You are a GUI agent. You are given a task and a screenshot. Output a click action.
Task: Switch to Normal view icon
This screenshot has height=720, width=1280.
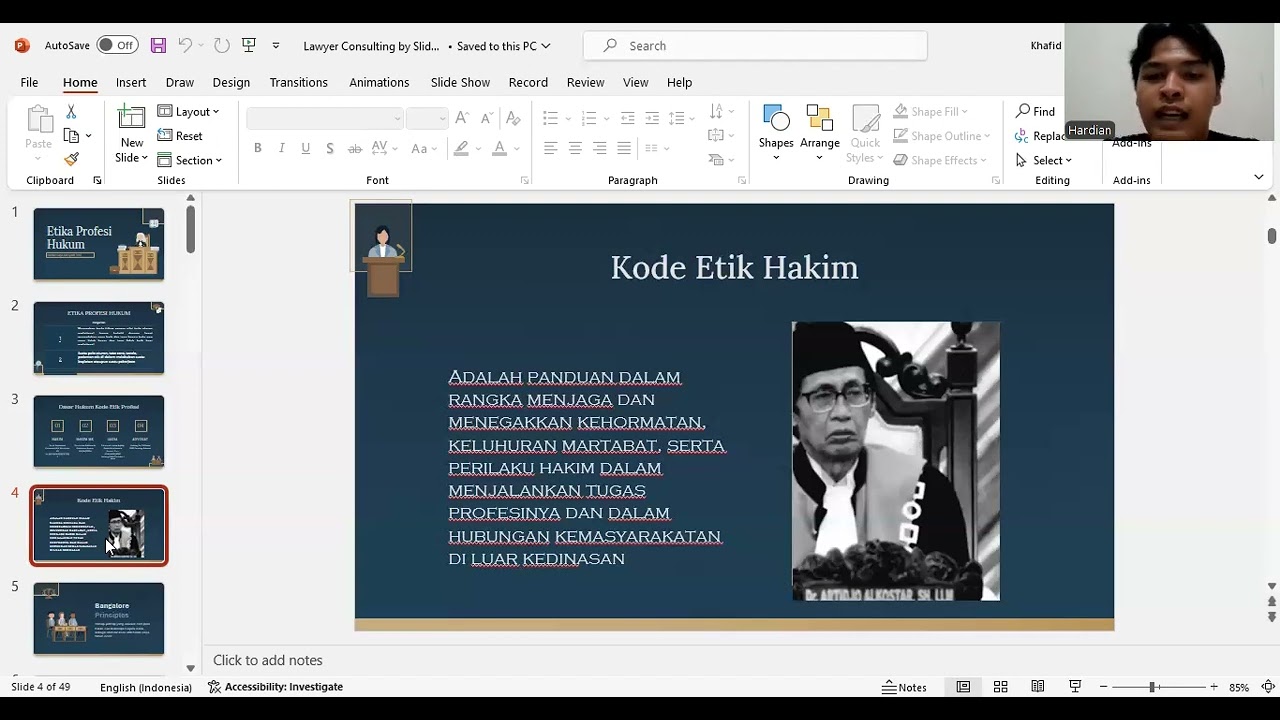(x=963, y=687)
